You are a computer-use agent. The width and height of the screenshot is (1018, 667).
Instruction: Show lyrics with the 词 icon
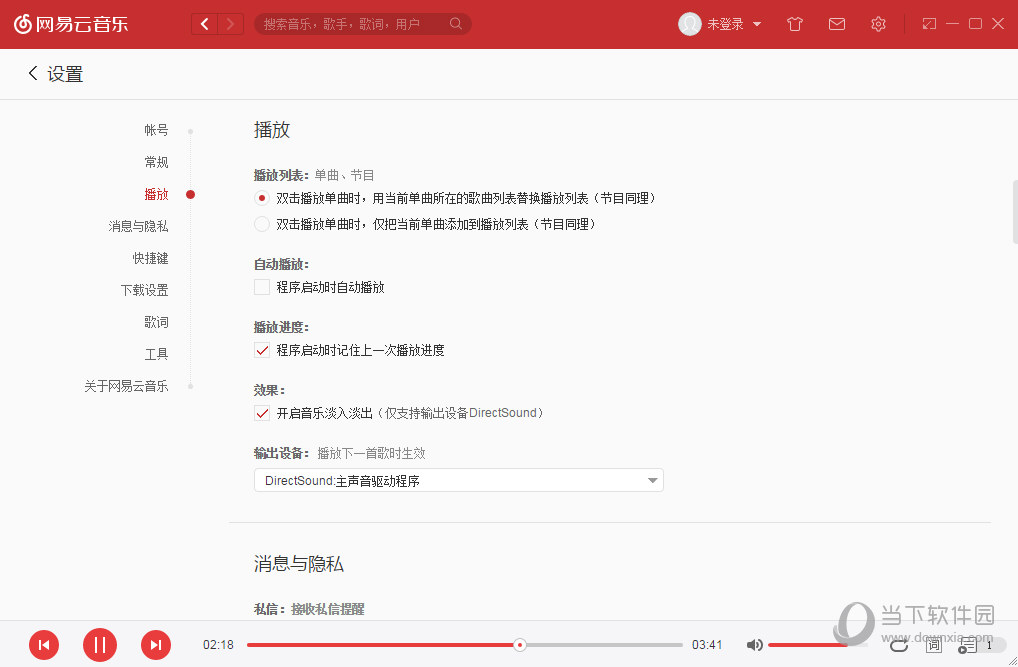933,645
